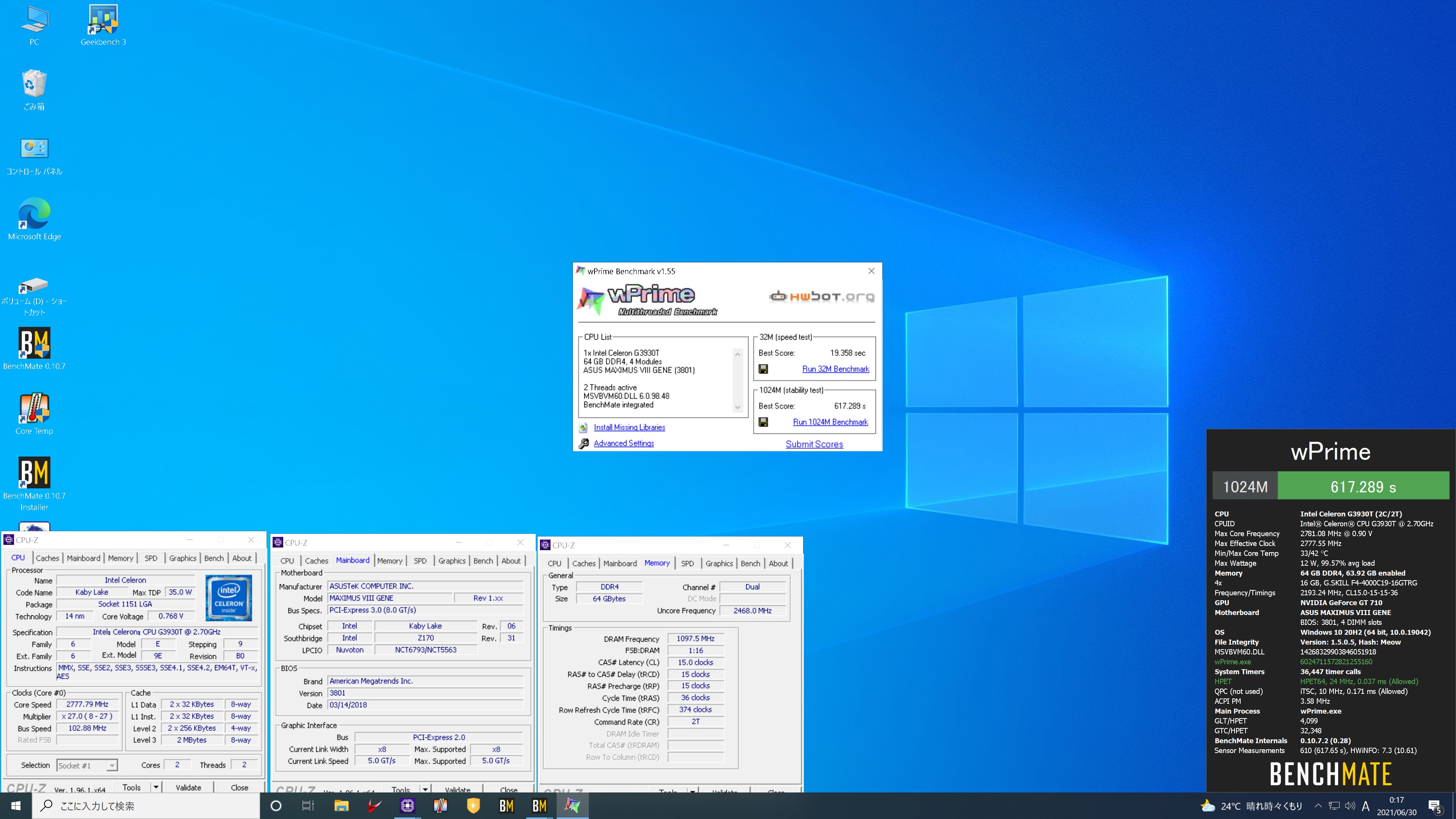
Task: Click the weather widget on taskbar
Action: [x=1251, y=806]
